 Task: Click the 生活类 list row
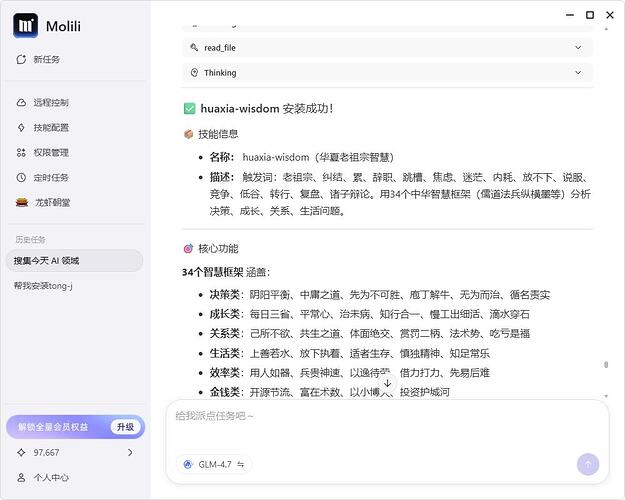(x=350, y=353)
